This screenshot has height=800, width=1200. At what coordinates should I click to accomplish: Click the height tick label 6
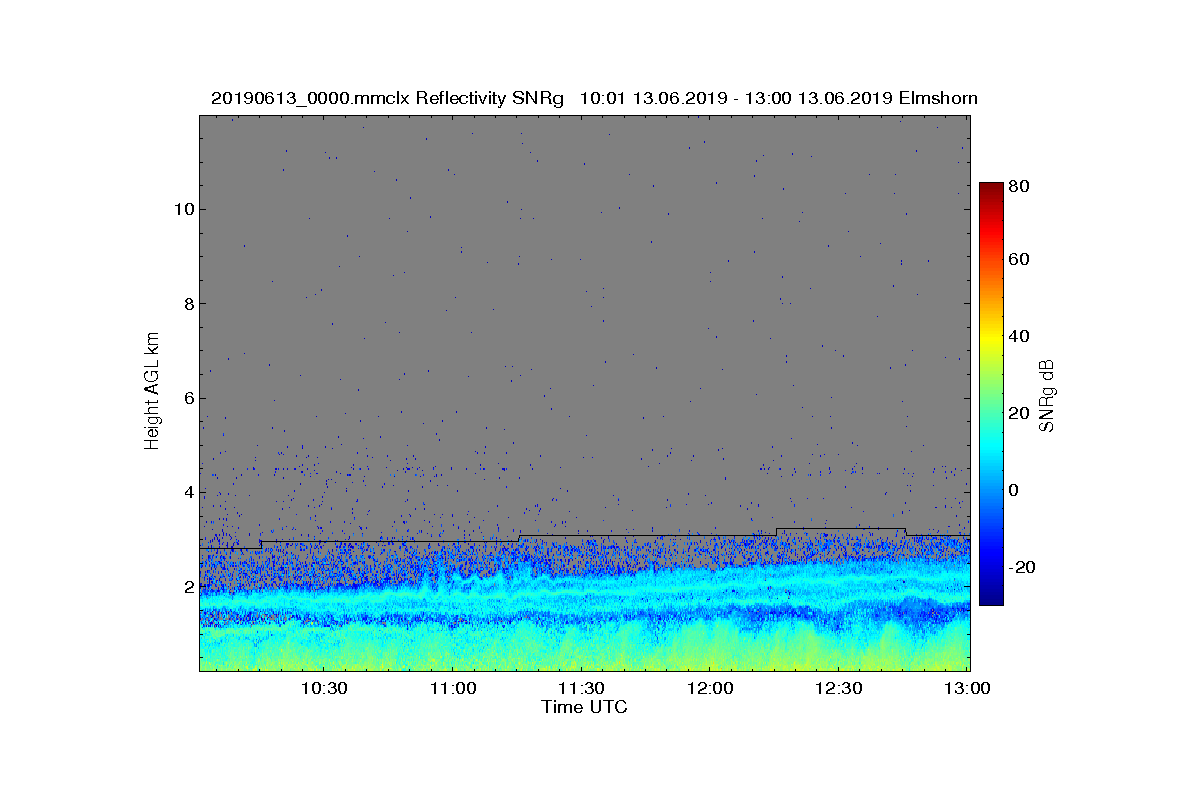click(187, 398)
